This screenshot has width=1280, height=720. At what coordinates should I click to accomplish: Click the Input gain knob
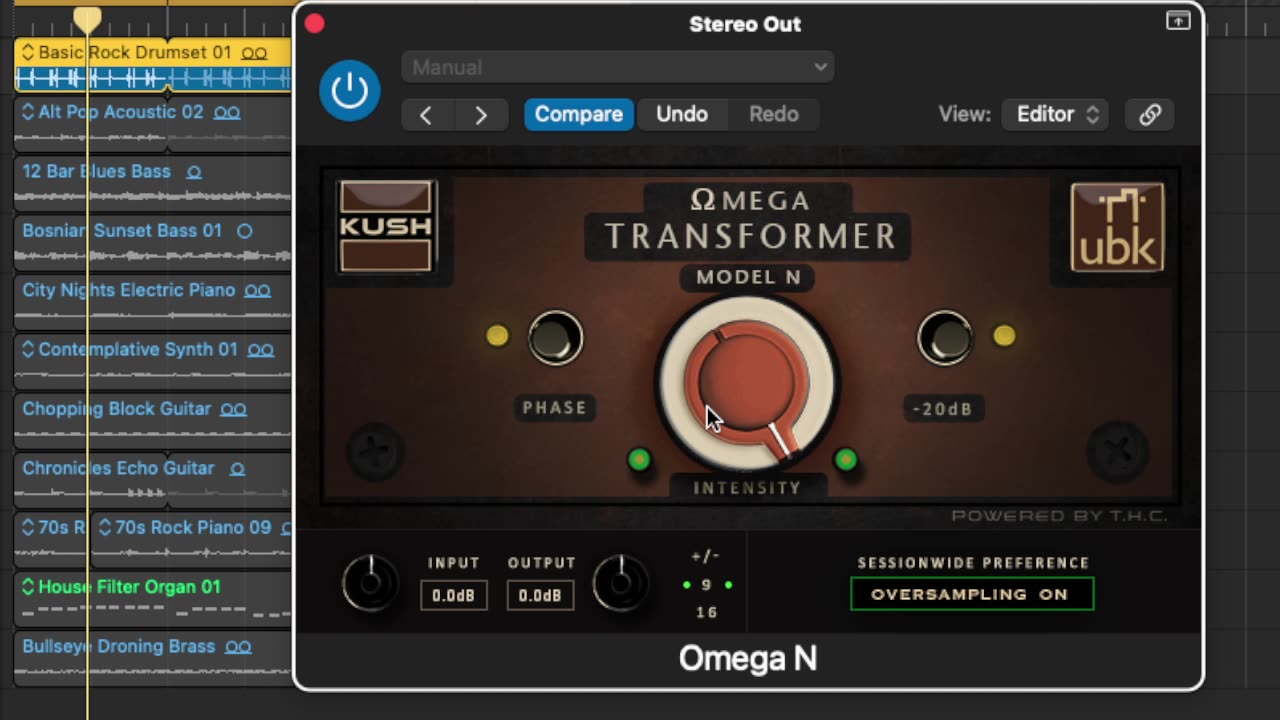[370, 583]
